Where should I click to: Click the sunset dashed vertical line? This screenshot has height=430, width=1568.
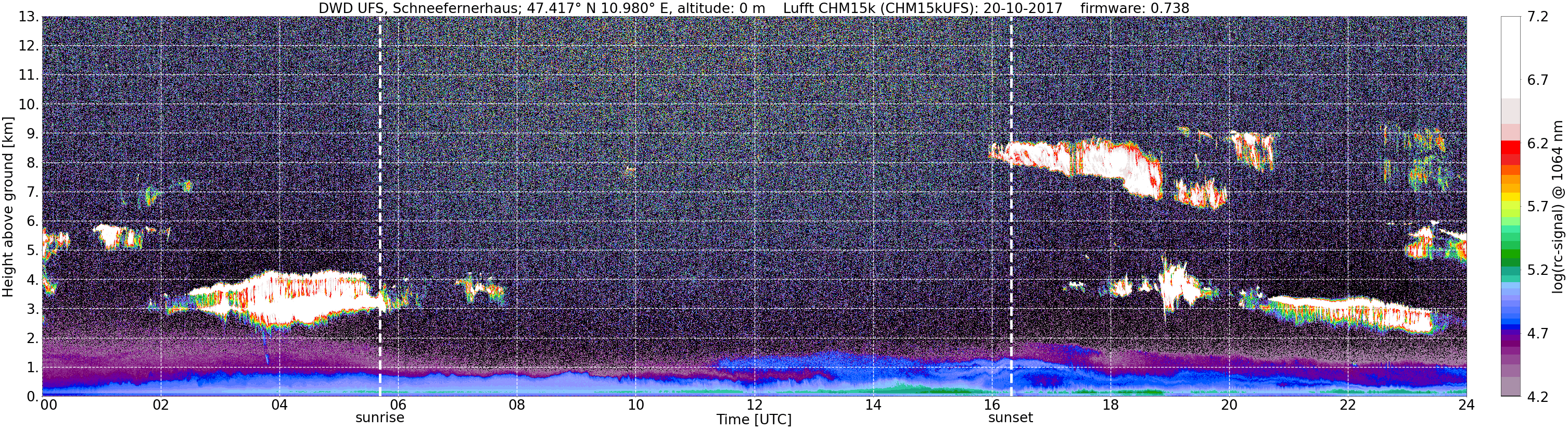coord(1011,207)
